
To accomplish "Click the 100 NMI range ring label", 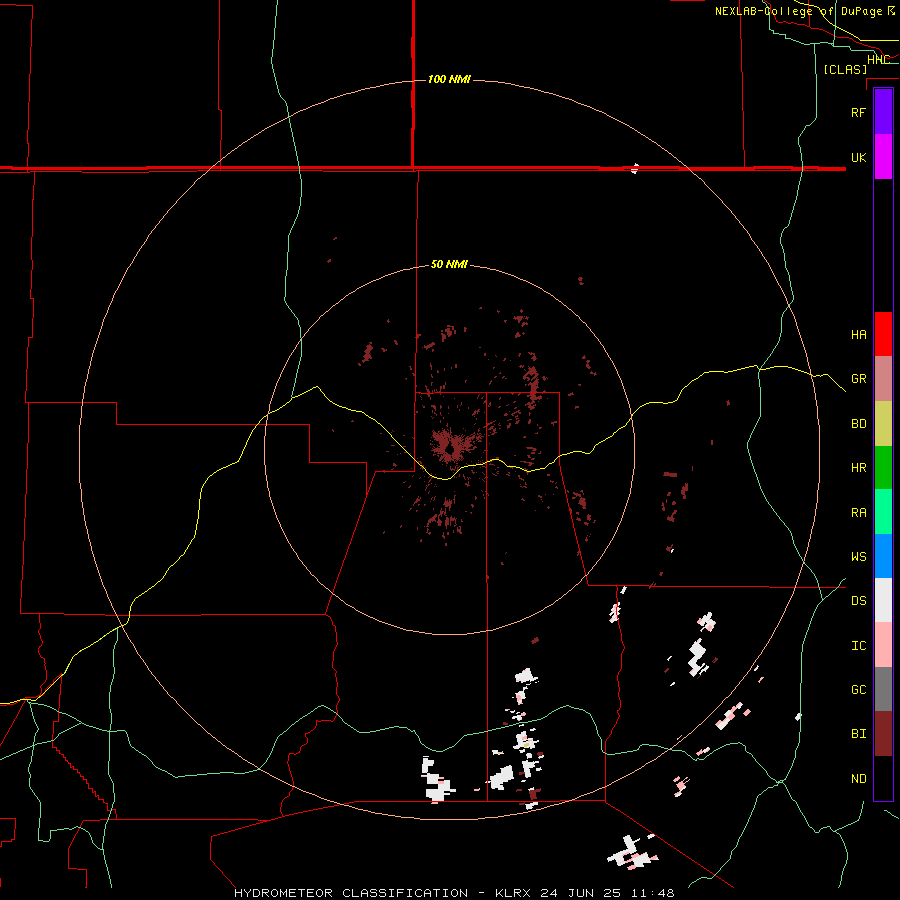I will click(x=449, y=79).
